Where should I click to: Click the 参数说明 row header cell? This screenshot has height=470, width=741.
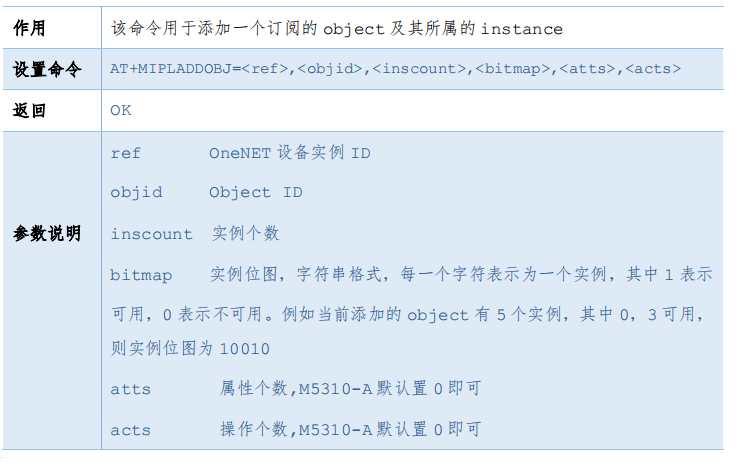(x=46, y=233)
